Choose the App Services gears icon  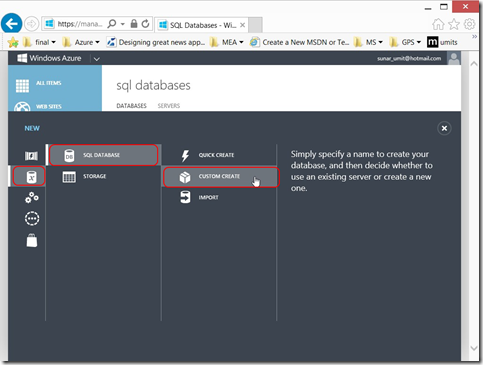(x=32, y=198)
